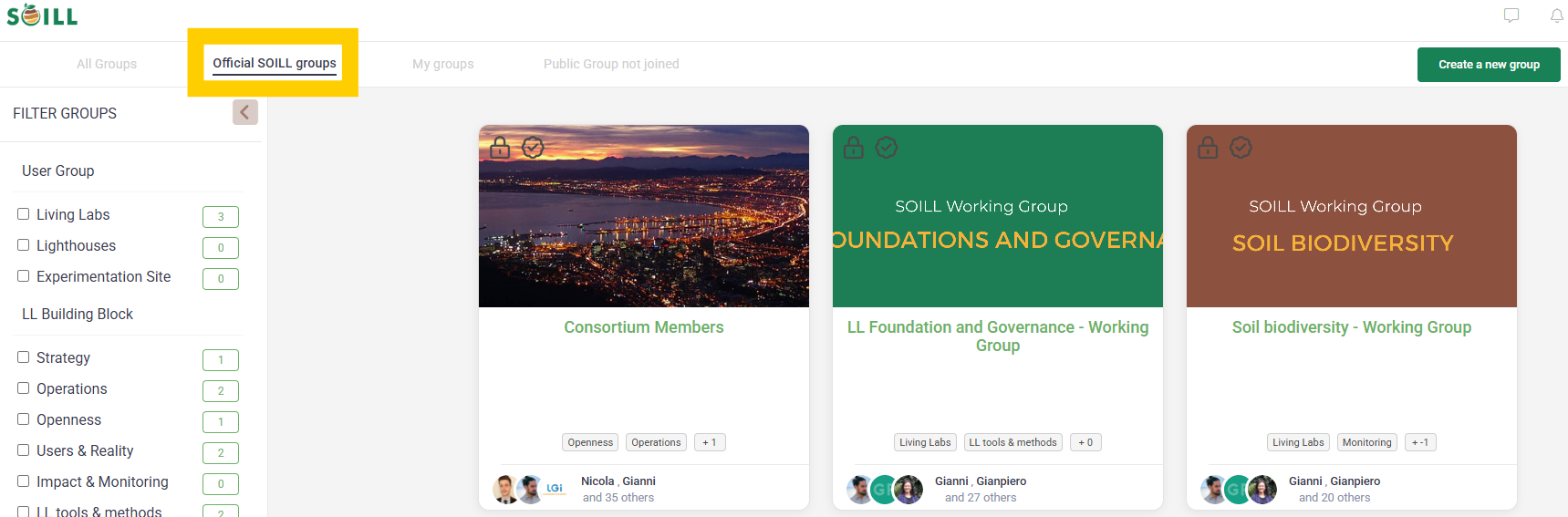Screen dimensions: 1568x517
Task: Click first member avatar on Consortium Members card
Action: tap(506, 490)
